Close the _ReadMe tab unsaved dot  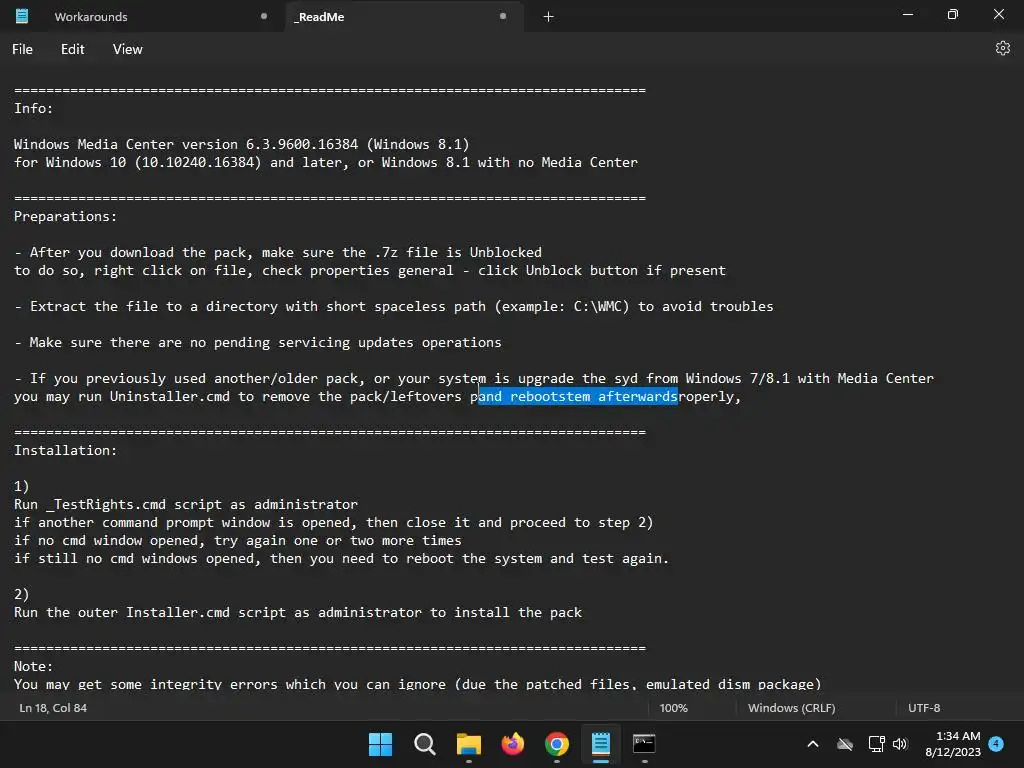click(x=503, y=16)
